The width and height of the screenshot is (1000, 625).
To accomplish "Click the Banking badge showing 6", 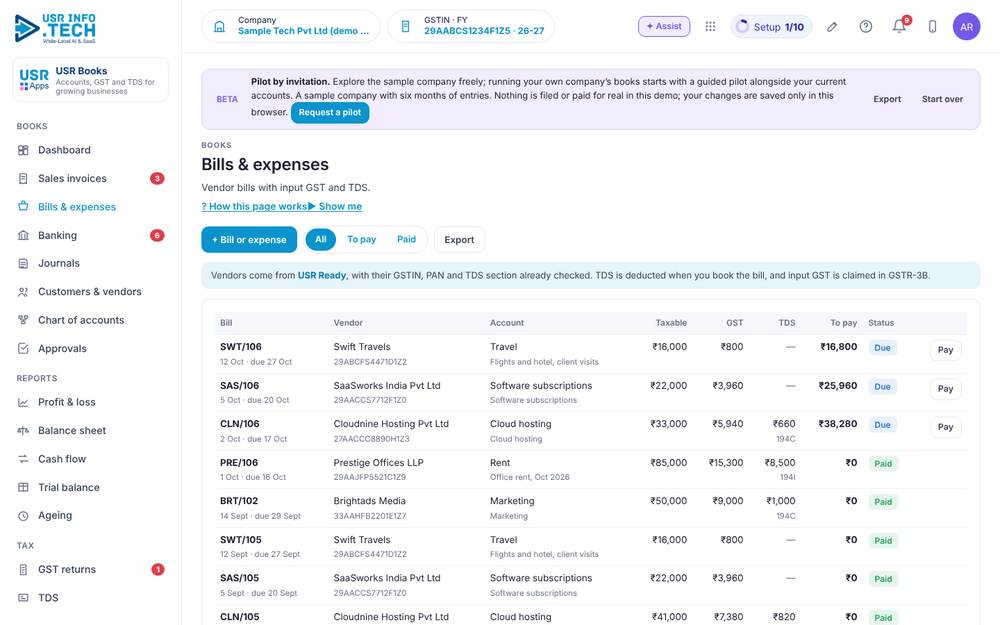I will point(157,235).
